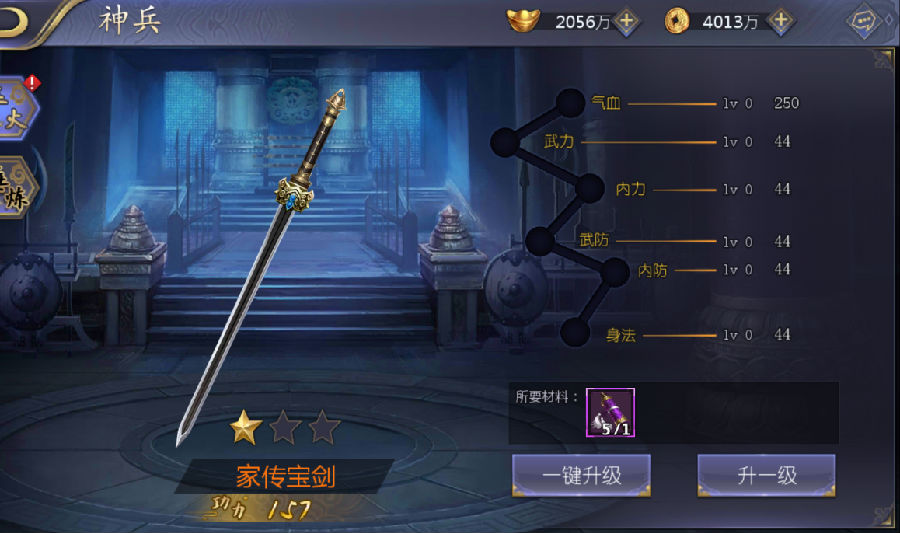
Task: Select the 武力 attribute node
Action: click(x=505, y=142)
